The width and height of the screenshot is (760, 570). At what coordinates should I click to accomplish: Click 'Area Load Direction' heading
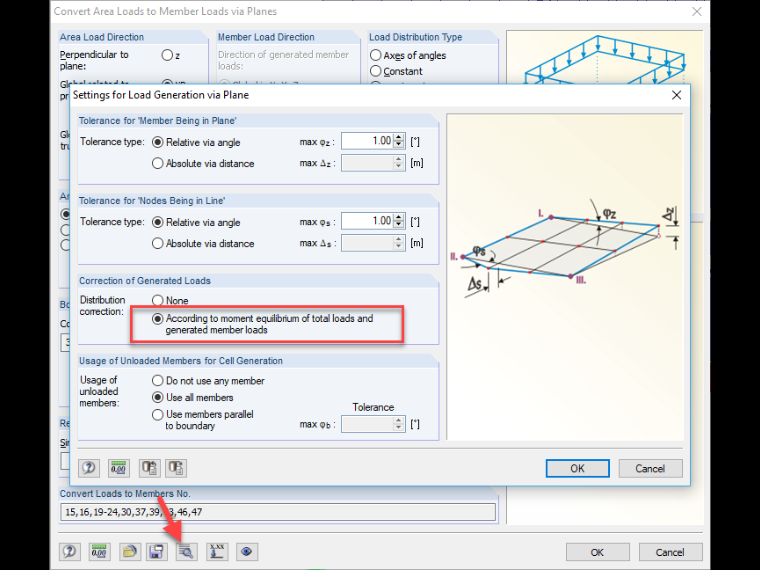tap(102, 37)
